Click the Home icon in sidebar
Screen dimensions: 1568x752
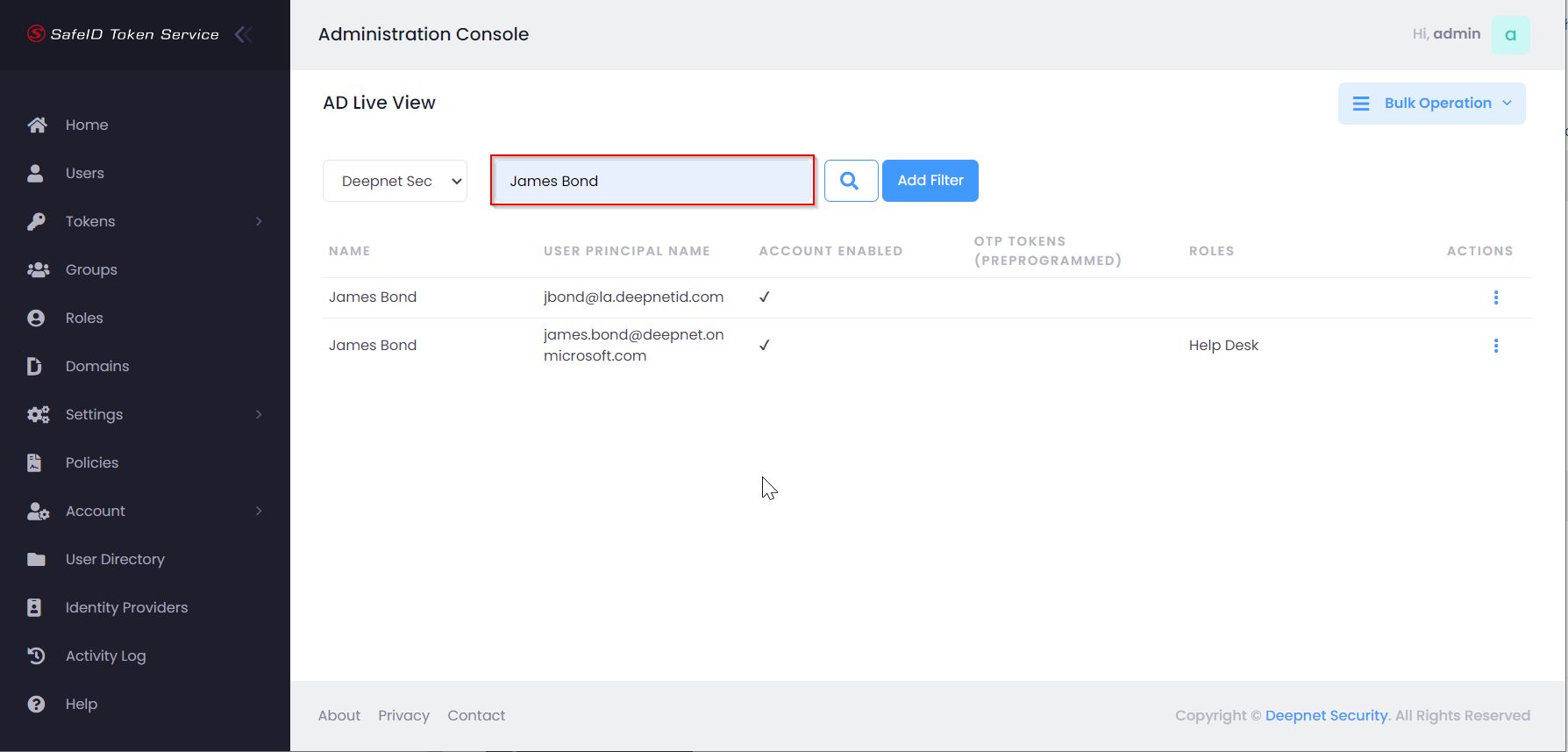tap(37, 125)
